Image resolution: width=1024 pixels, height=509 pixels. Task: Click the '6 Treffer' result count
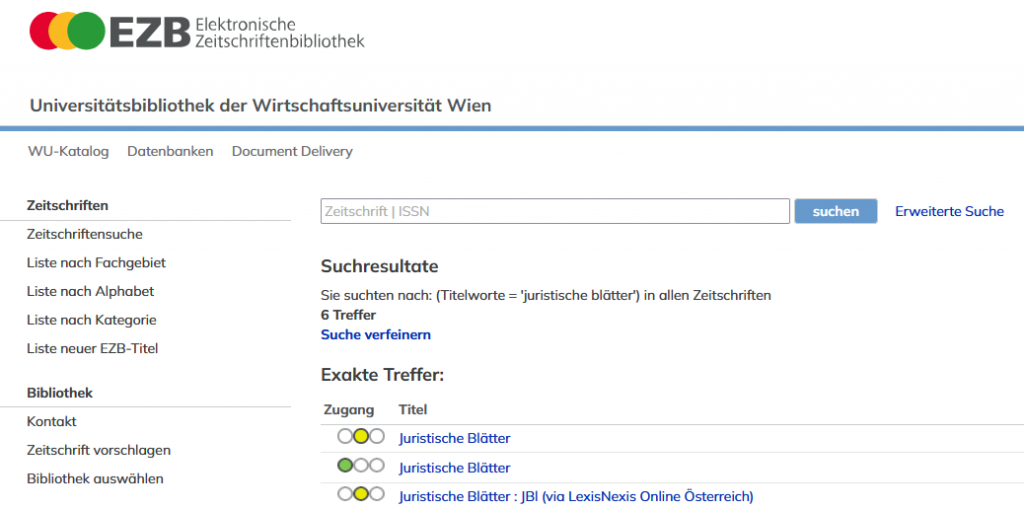348,315
